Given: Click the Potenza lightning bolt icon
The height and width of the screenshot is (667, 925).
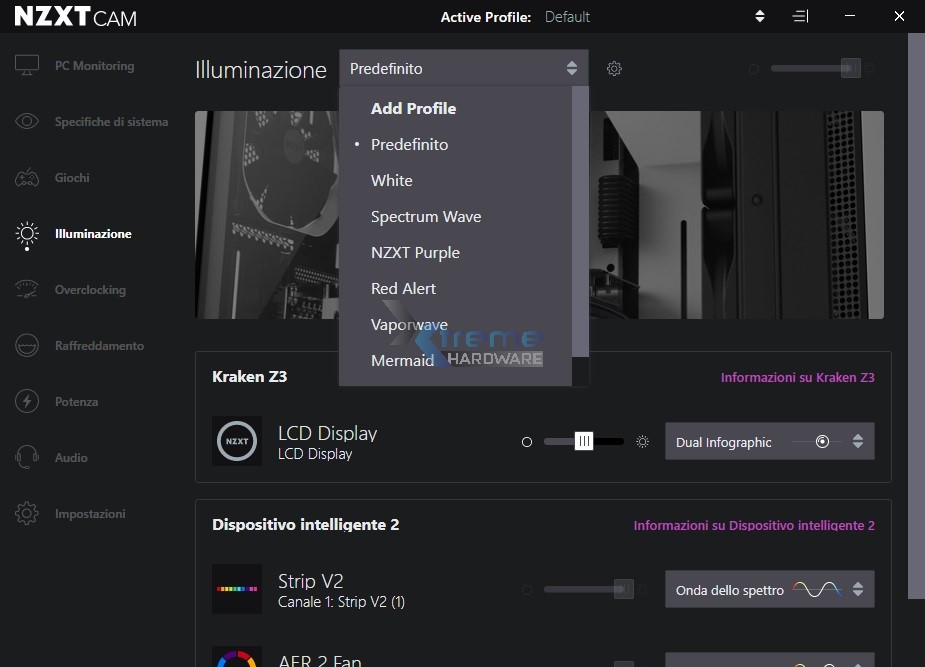Looking at the screenshot, I should (x=27, y=402).
